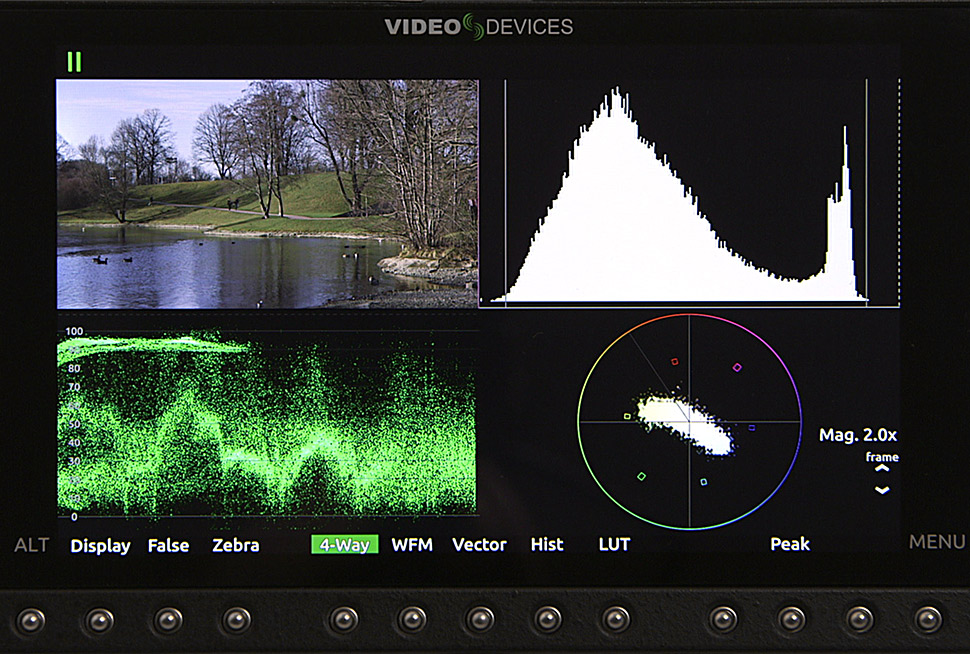The width and height of the screenshot is (970, 654).
Task: Select the park video preview image
Action: click(x=267, y=194)
